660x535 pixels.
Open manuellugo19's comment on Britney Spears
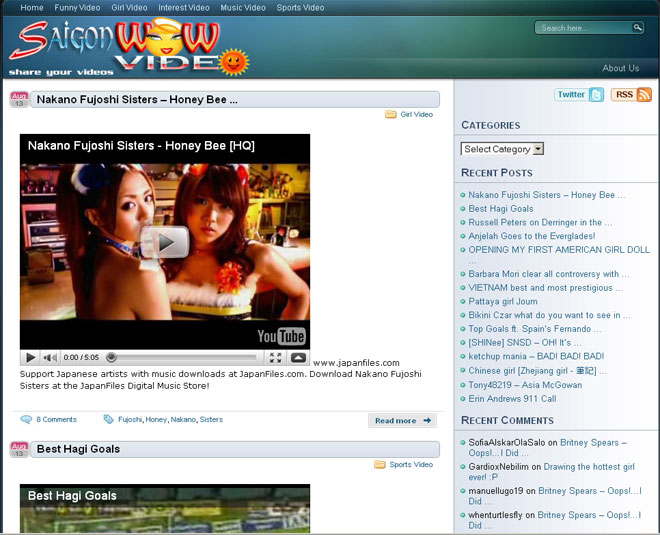click(555, 496)
